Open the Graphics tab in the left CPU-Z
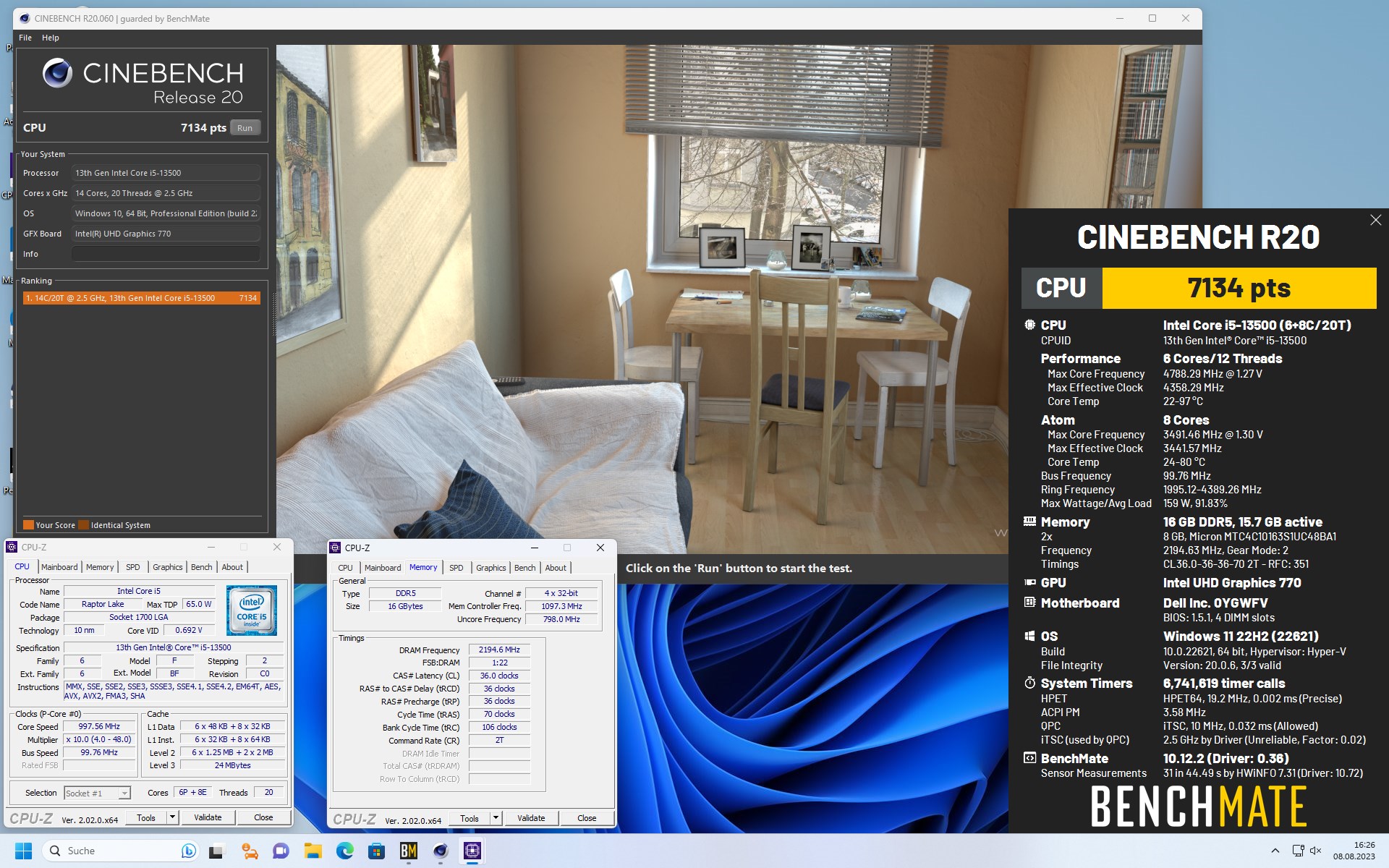Screen dimensions: 1389x868 point(167,567)
